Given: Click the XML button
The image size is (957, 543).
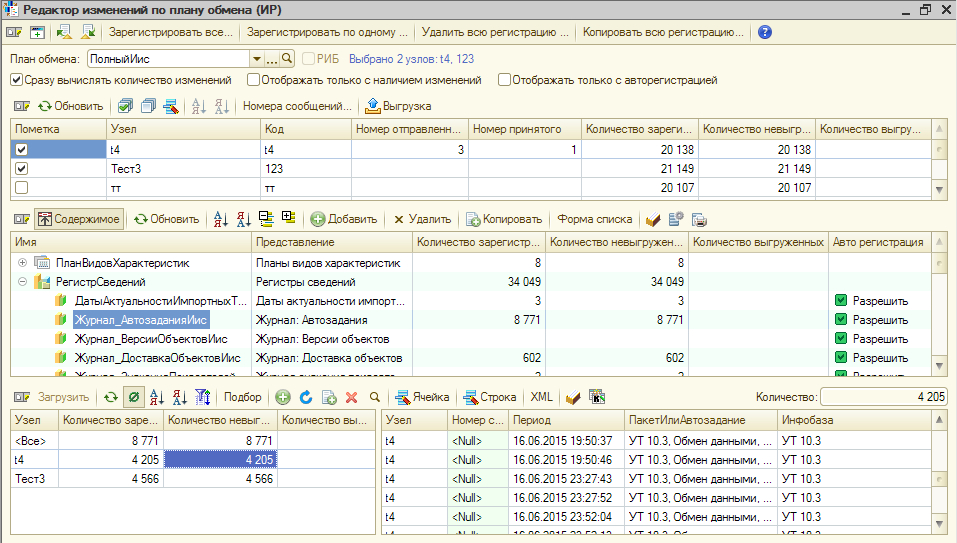Looking at the screenshot, I should coord(541,397).
